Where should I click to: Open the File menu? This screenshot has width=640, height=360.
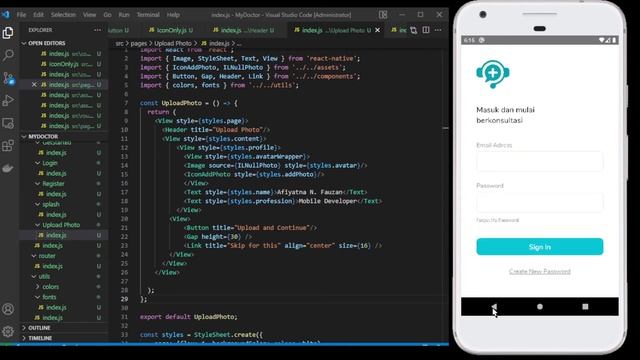tap(21, 15)
